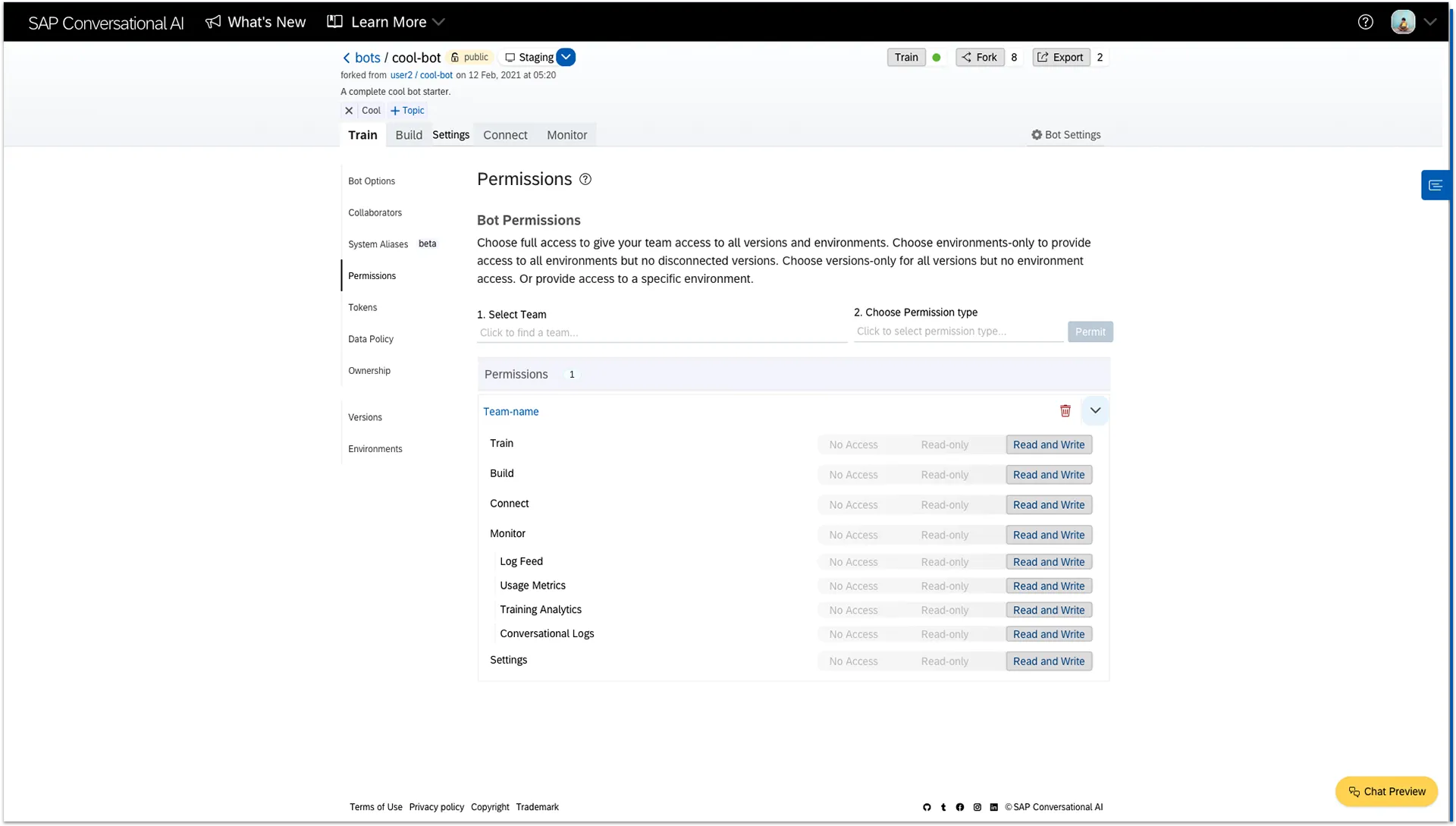The width and height of the screenshot is (1456, 826).
Task: Open the permission type selector
Action: point(959,331)
